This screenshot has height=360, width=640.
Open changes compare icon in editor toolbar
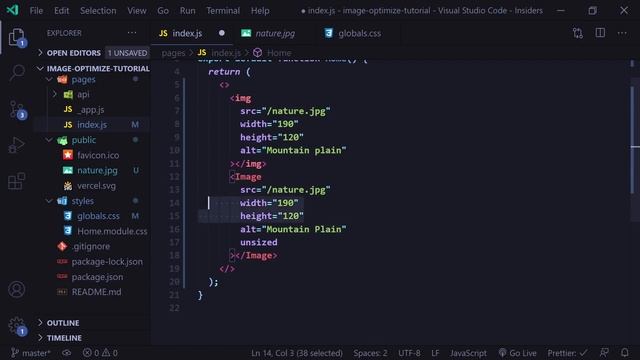coord(578,33)
